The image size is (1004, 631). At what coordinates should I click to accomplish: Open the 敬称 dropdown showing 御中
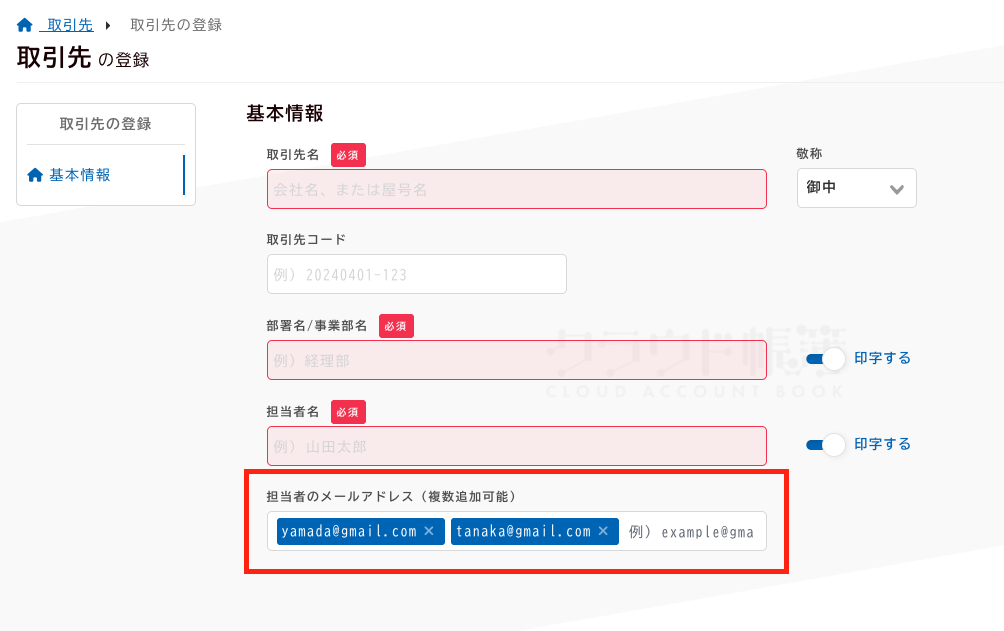tap(856, 188)
